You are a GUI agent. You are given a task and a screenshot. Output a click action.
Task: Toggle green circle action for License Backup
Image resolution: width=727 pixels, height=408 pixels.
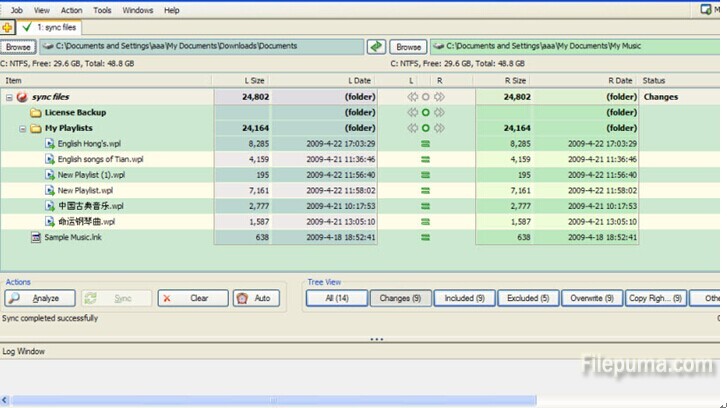click(425, 113)
